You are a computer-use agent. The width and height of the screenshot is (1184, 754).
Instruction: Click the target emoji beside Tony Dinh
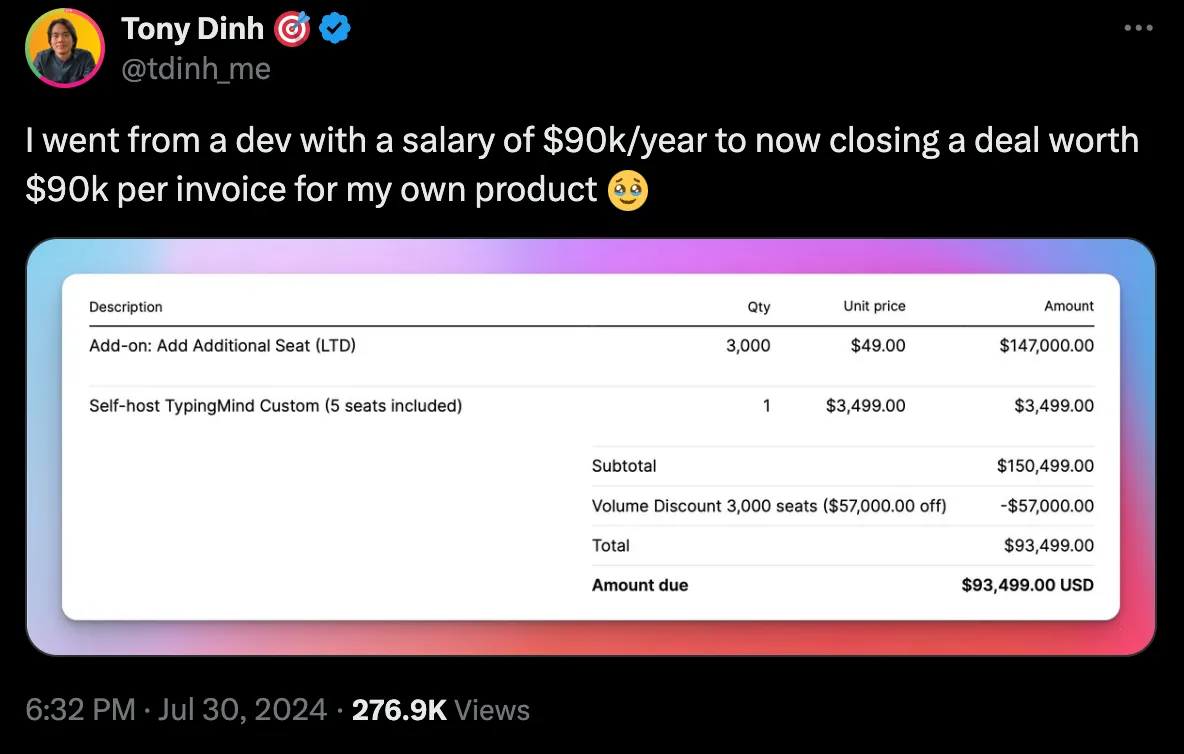tap(290, 30)
